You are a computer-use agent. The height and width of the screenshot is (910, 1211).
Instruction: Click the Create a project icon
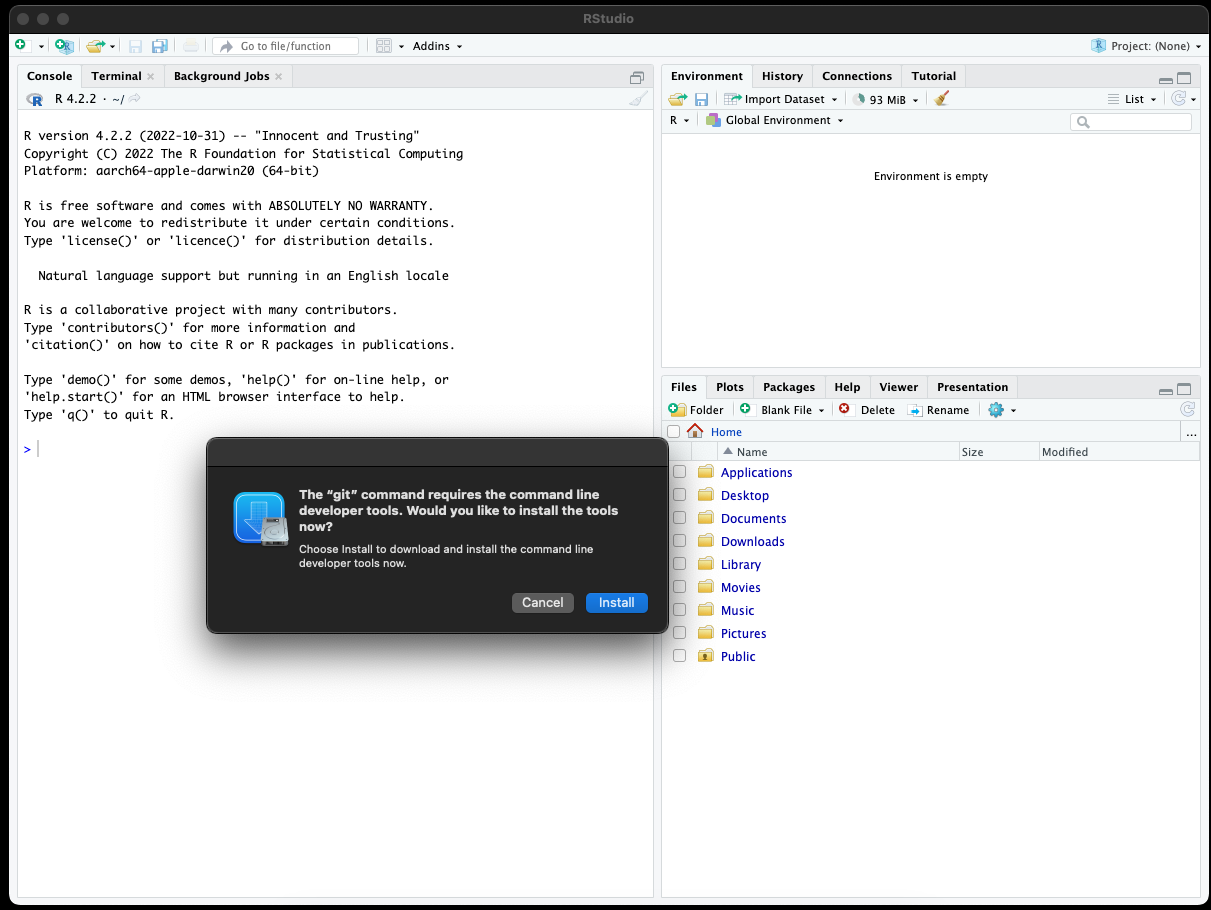click(63, 46)
